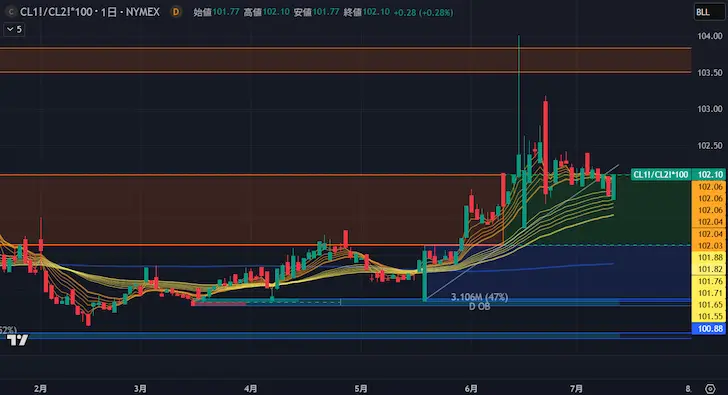Select the blue 100.88 price label
728x395 pixels.
710,329
